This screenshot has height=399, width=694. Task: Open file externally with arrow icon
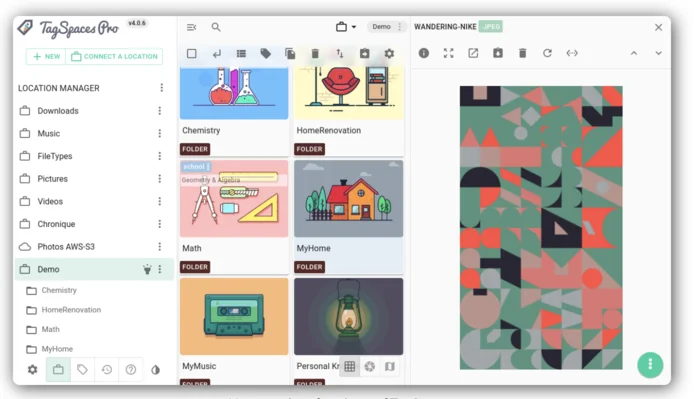pos(473,53)
